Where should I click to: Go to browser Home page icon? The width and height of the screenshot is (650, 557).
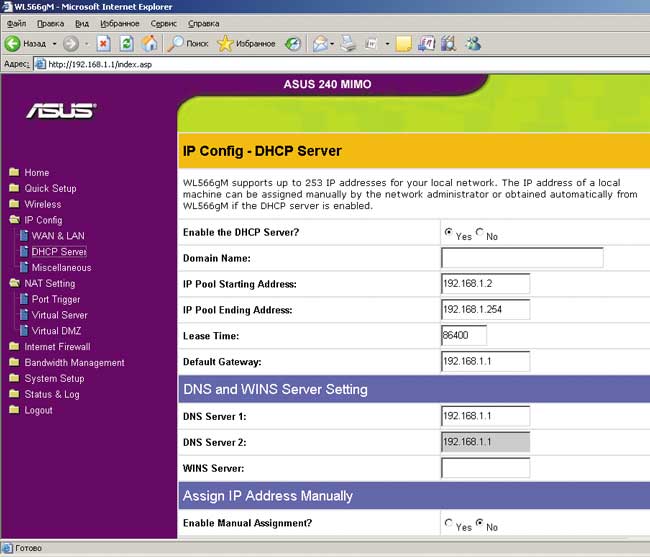click(x=149, y=44)
